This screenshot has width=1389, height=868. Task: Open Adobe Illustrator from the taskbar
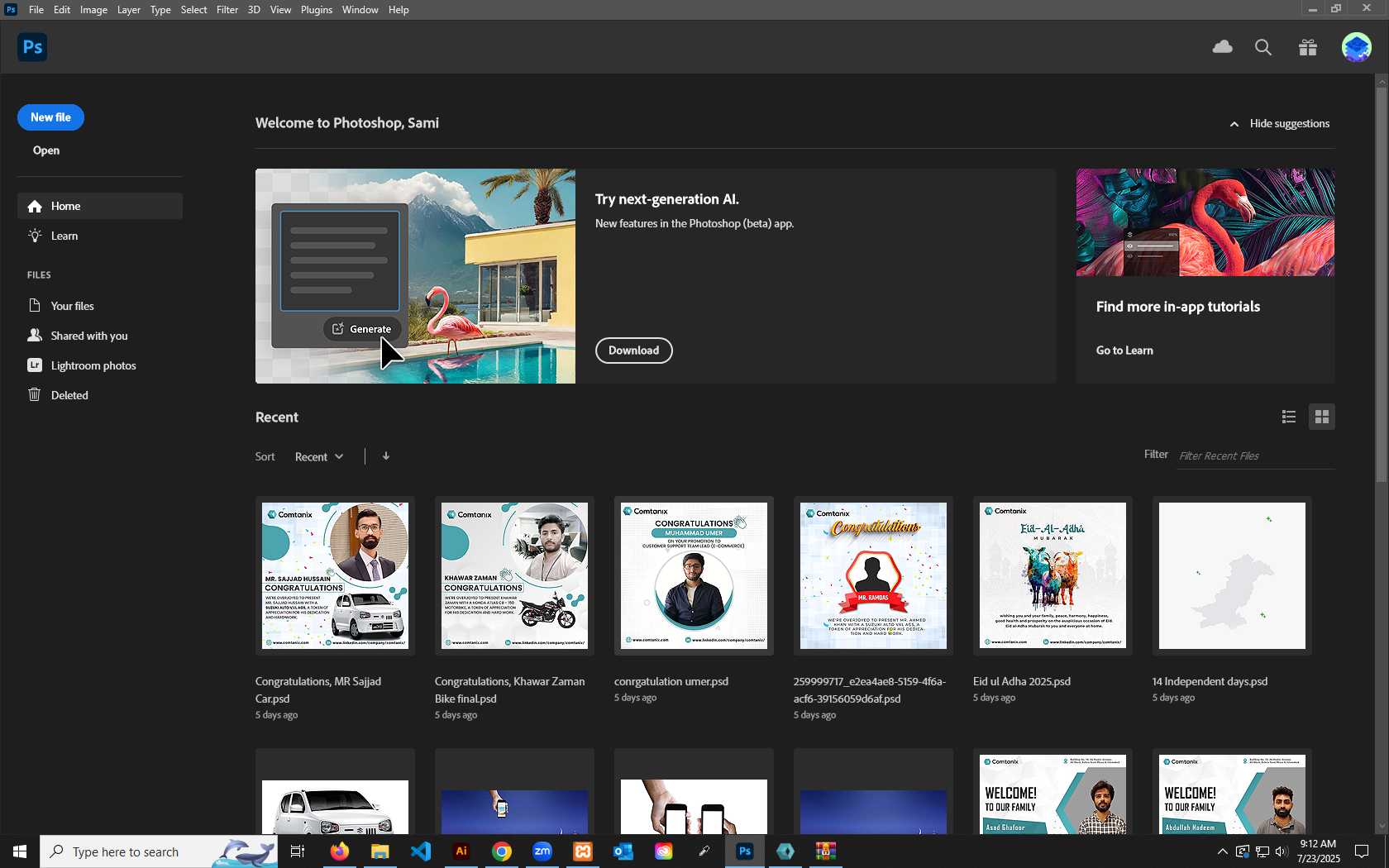[x=461, y=851]
